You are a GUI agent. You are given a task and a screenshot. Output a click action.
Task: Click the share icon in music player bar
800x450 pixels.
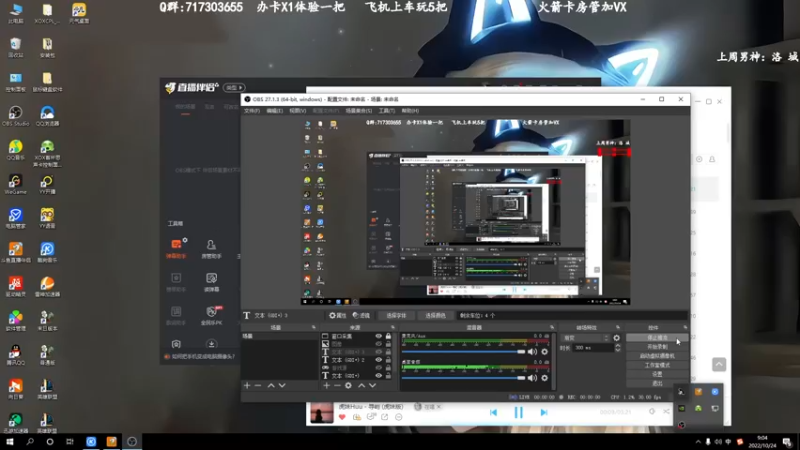385,417
